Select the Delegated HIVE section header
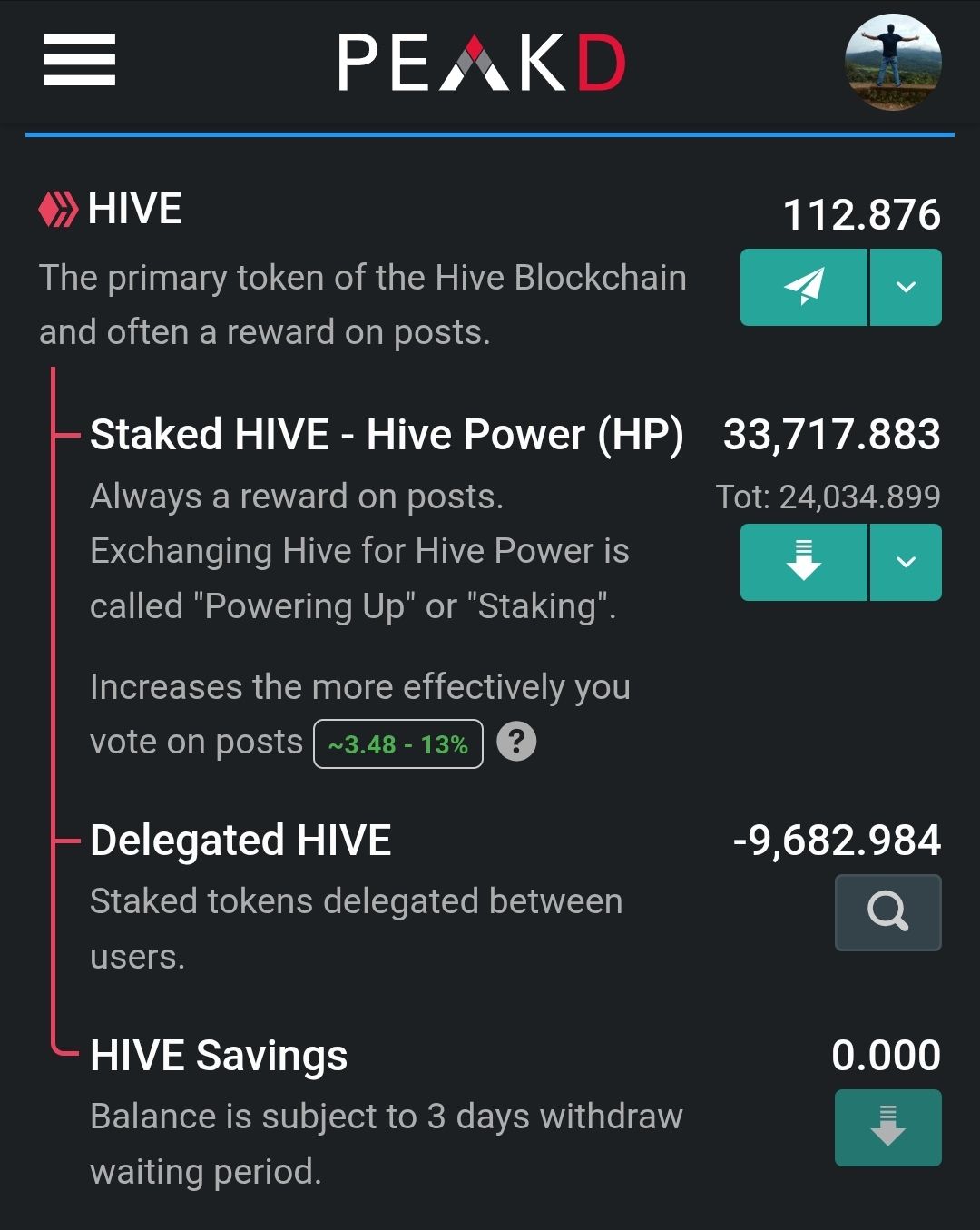This screenshot has height=1230, width=980. pyautogui.click(x=240, y=840)
